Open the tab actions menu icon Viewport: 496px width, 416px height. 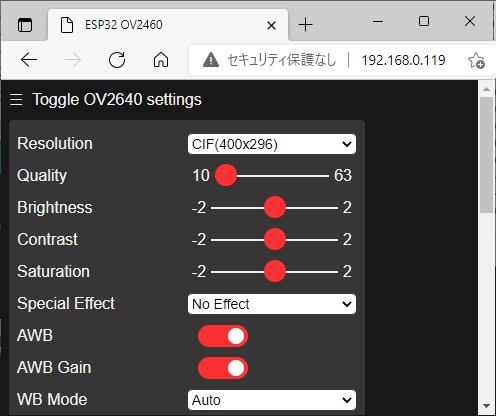coord(25,25)
